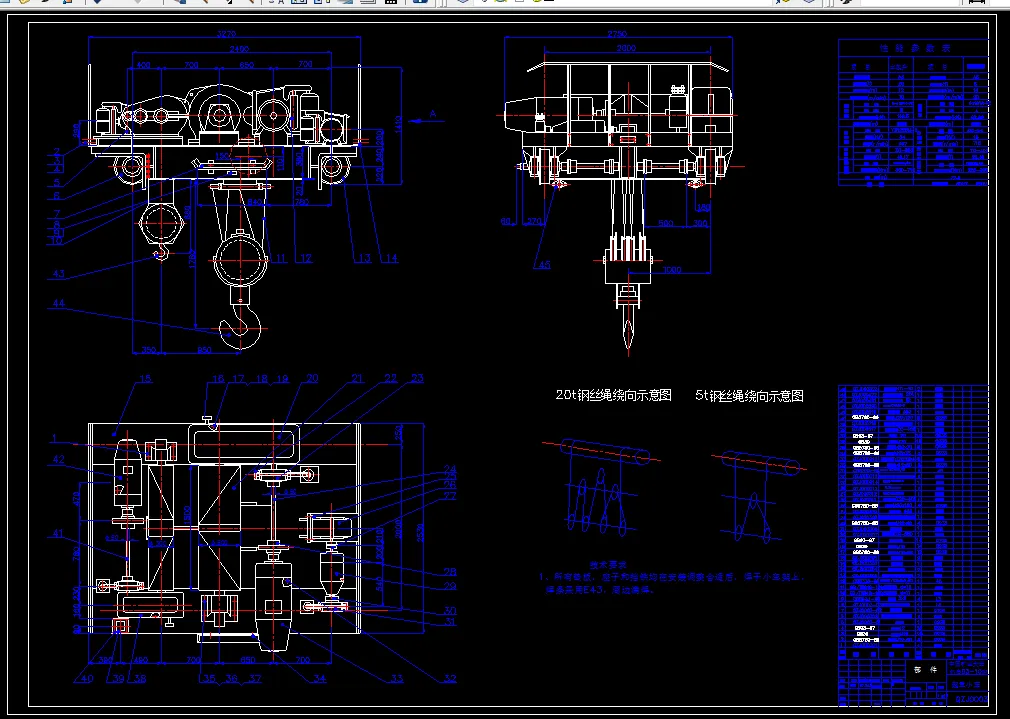Click the "20t钢丝绳绕向示意图" heading
This screenshot has width=1010, height=719.
pos(613,395)
